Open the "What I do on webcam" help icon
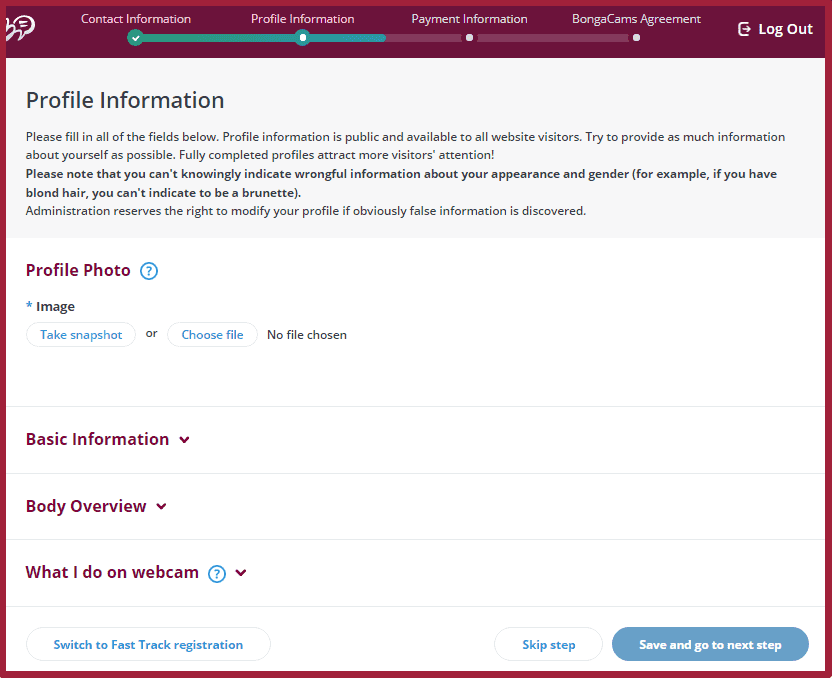The height and width of the screenshot is (680, 832). [x=217, y=573]
